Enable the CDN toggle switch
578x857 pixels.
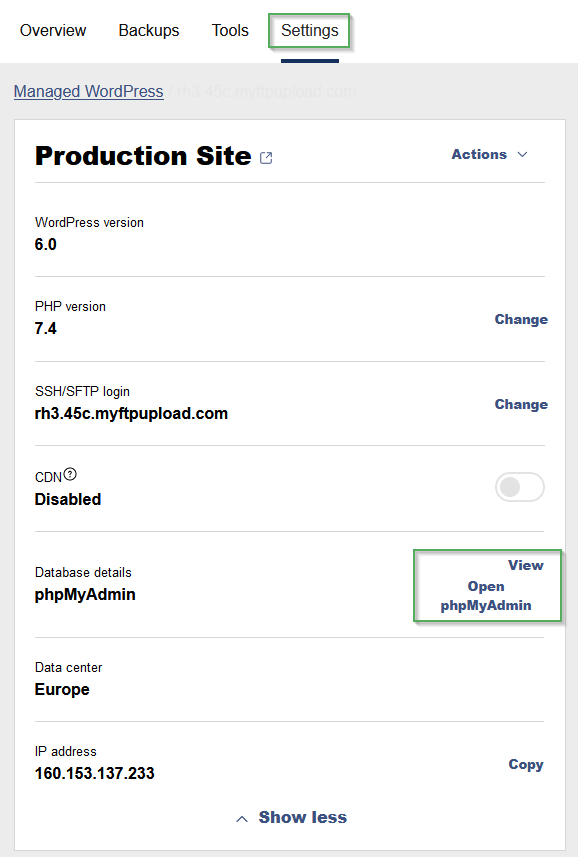tap(520, 487)
